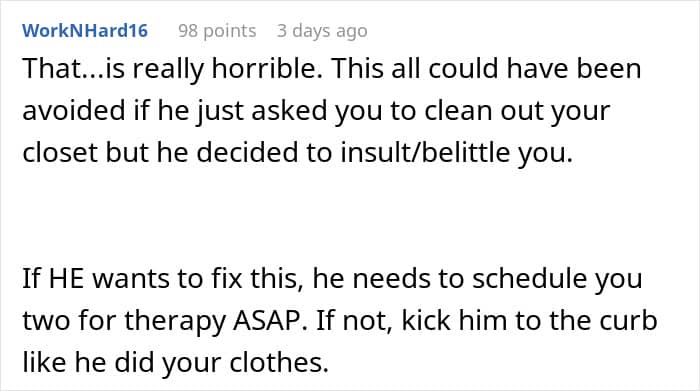Screen dimensions: 700x391
Task: Click the word therapy in the comment
Action: point(175,320)
